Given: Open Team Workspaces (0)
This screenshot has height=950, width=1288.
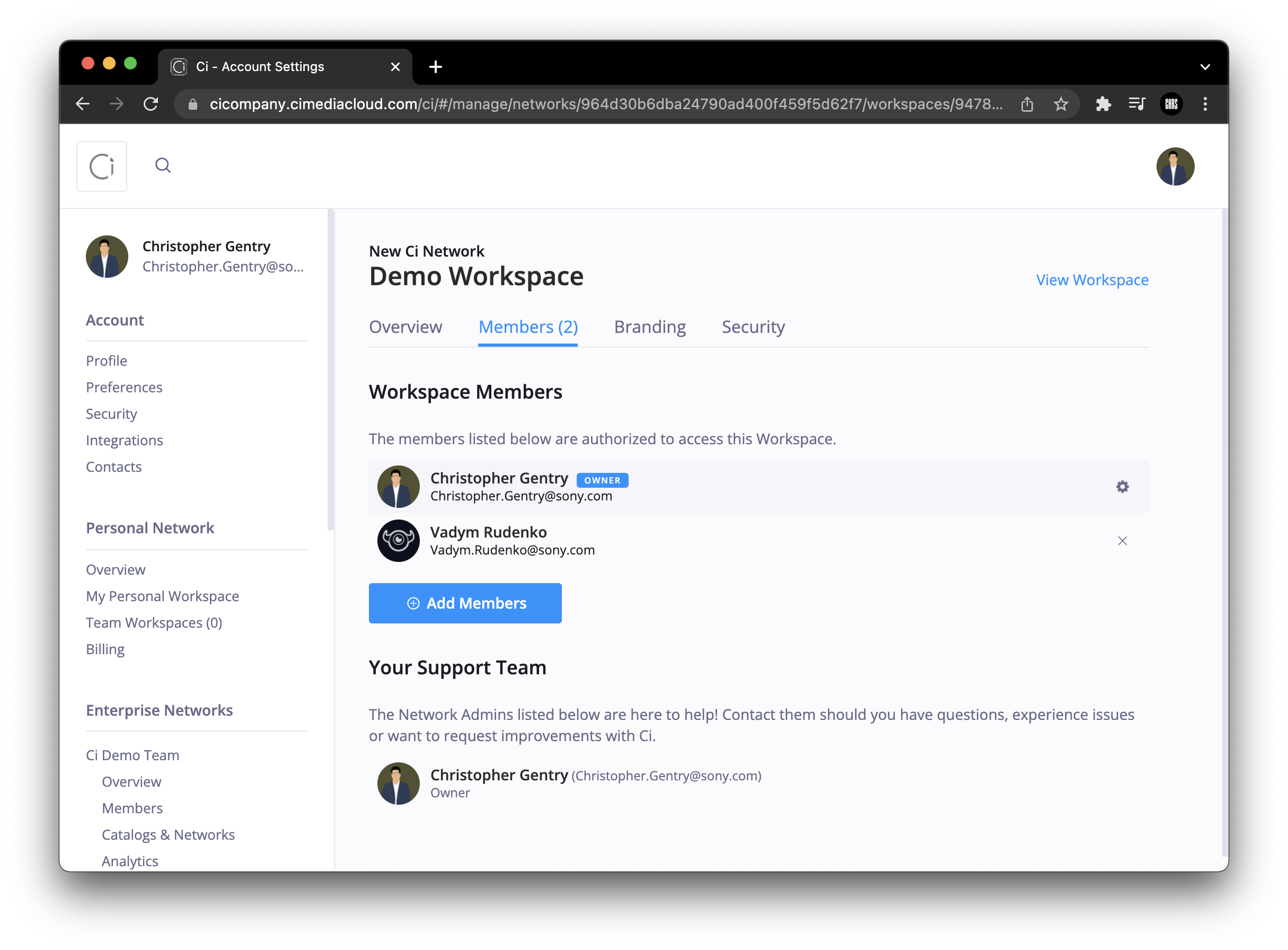Looking at the screenshot, I should coord(154,623).
